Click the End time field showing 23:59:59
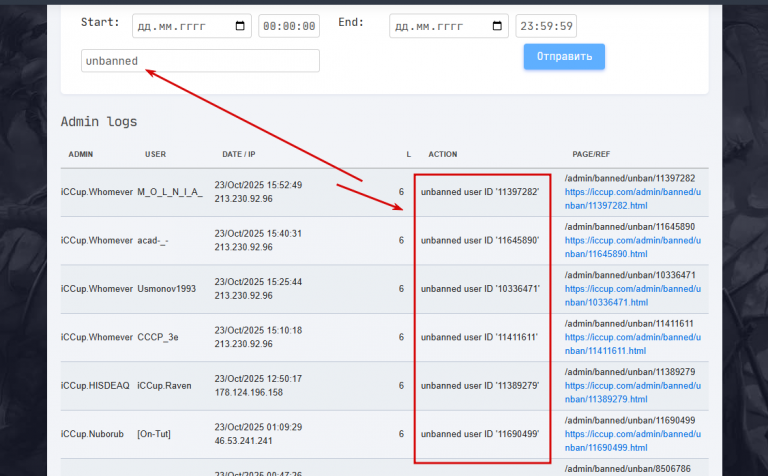 click(x=546, y=26)
